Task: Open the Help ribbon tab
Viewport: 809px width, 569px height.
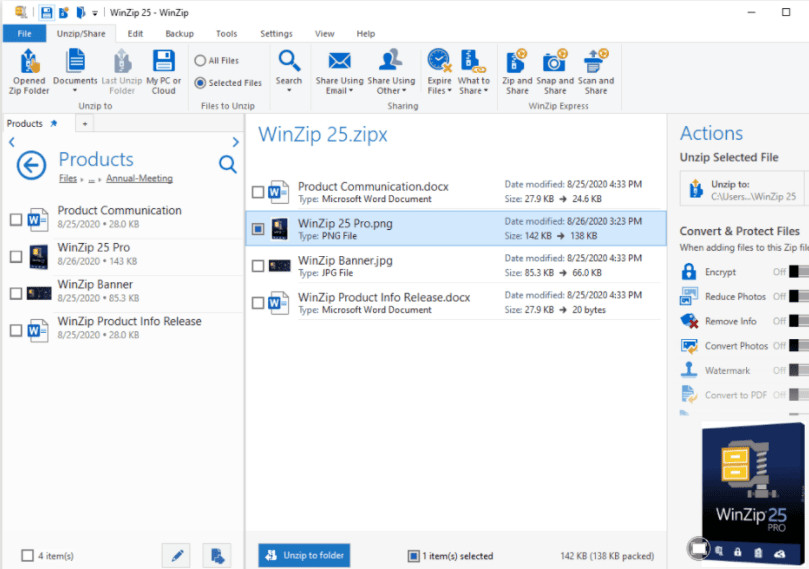Action: pos(366,34)
